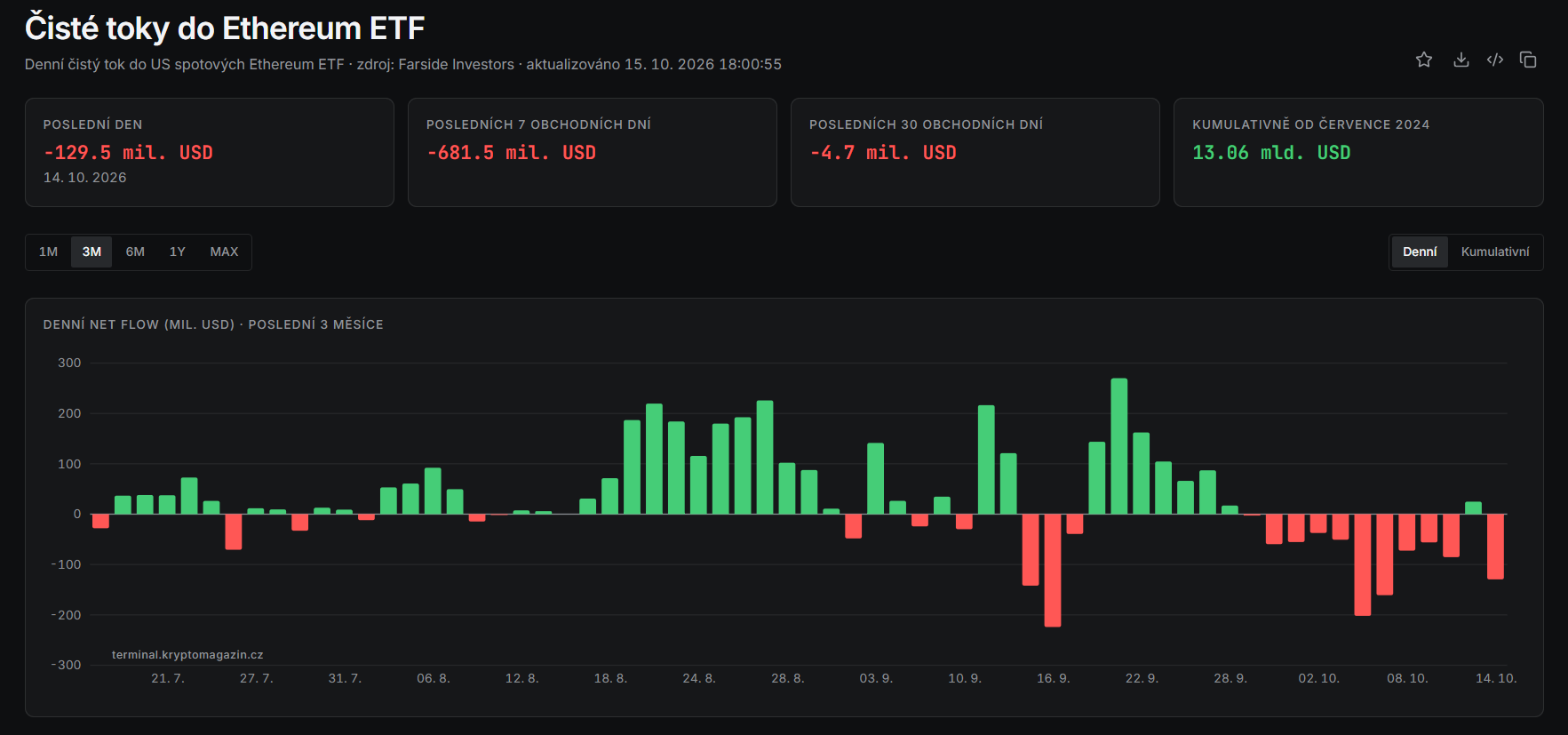Click the y-axis label 300

click(x=69, y=363)
